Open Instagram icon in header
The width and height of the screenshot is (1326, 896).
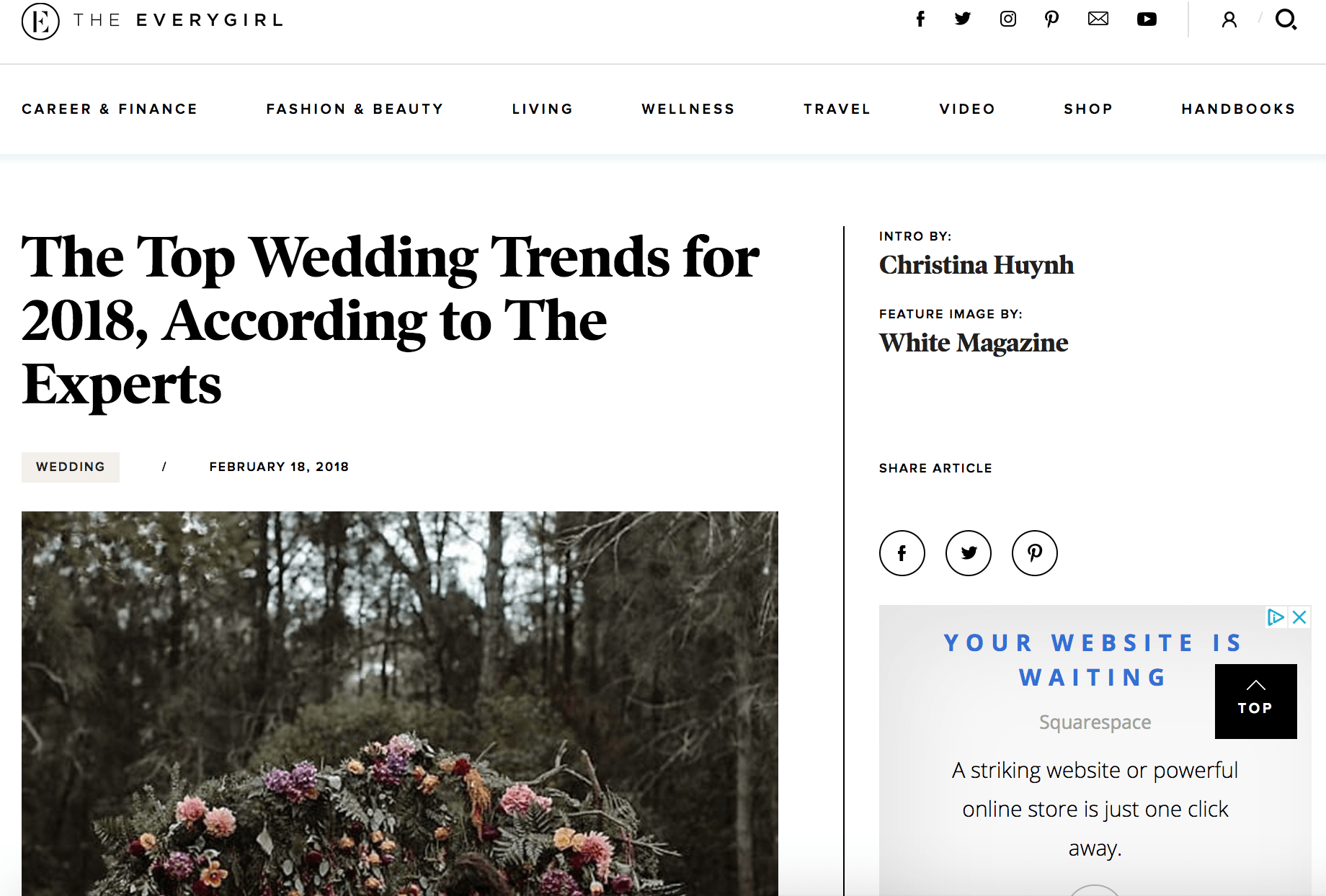click(1007, 19)
